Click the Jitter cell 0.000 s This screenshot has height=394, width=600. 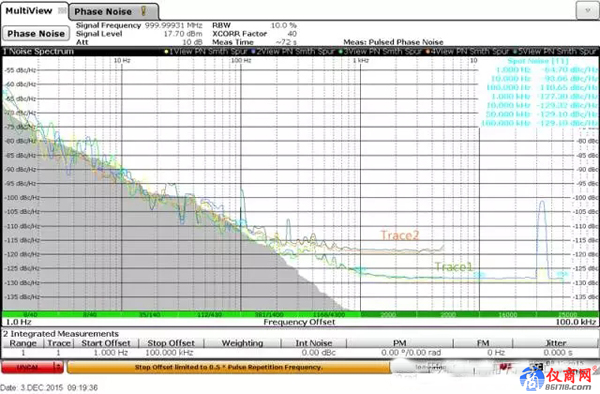[558, 352]
